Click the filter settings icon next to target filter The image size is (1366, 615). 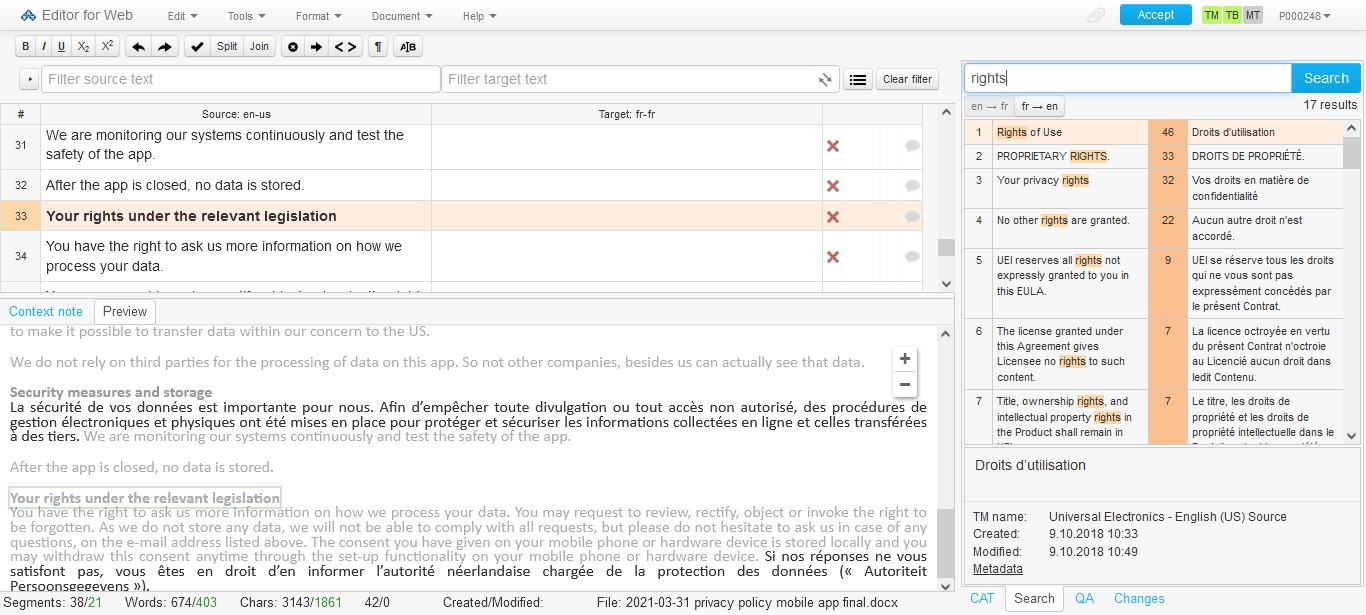click(823, 79)
